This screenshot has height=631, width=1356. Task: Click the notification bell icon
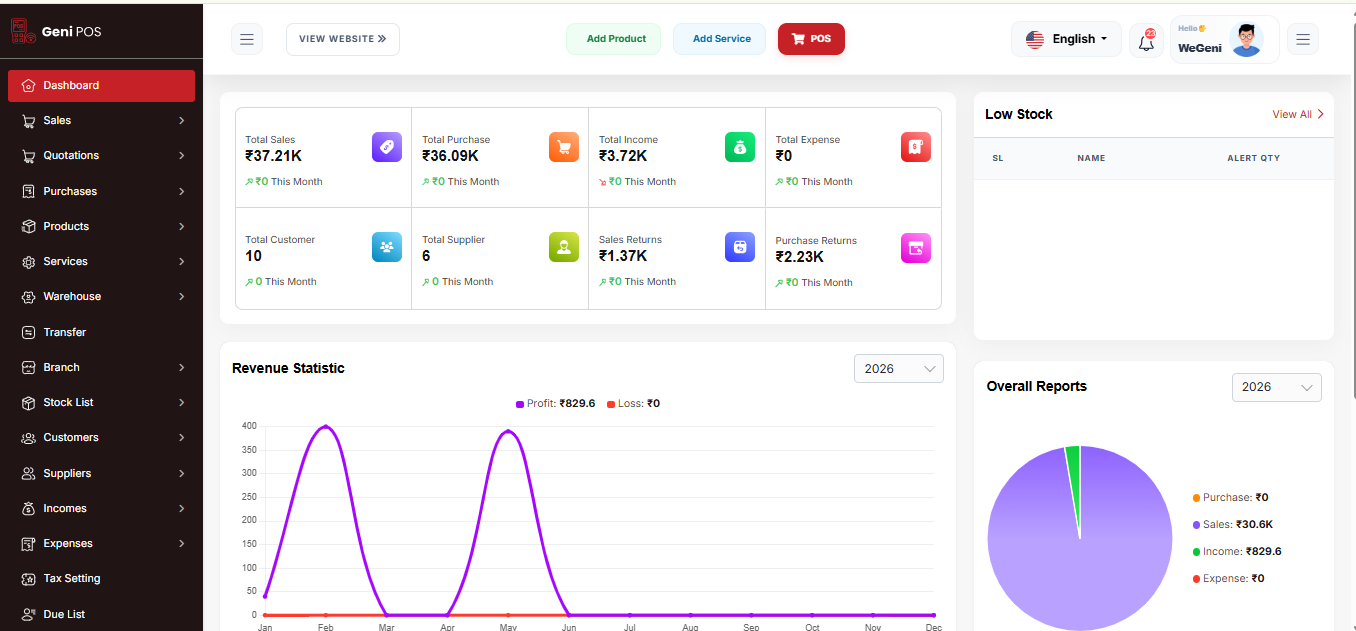click(x=1146, y=40)
